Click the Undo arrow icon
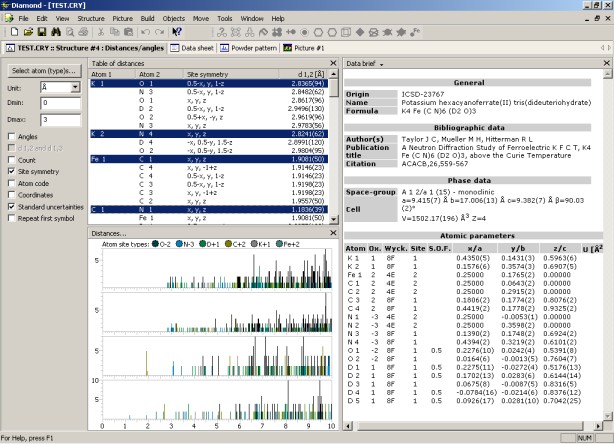This screenshot has width=614, height=444. coord(145,32)
